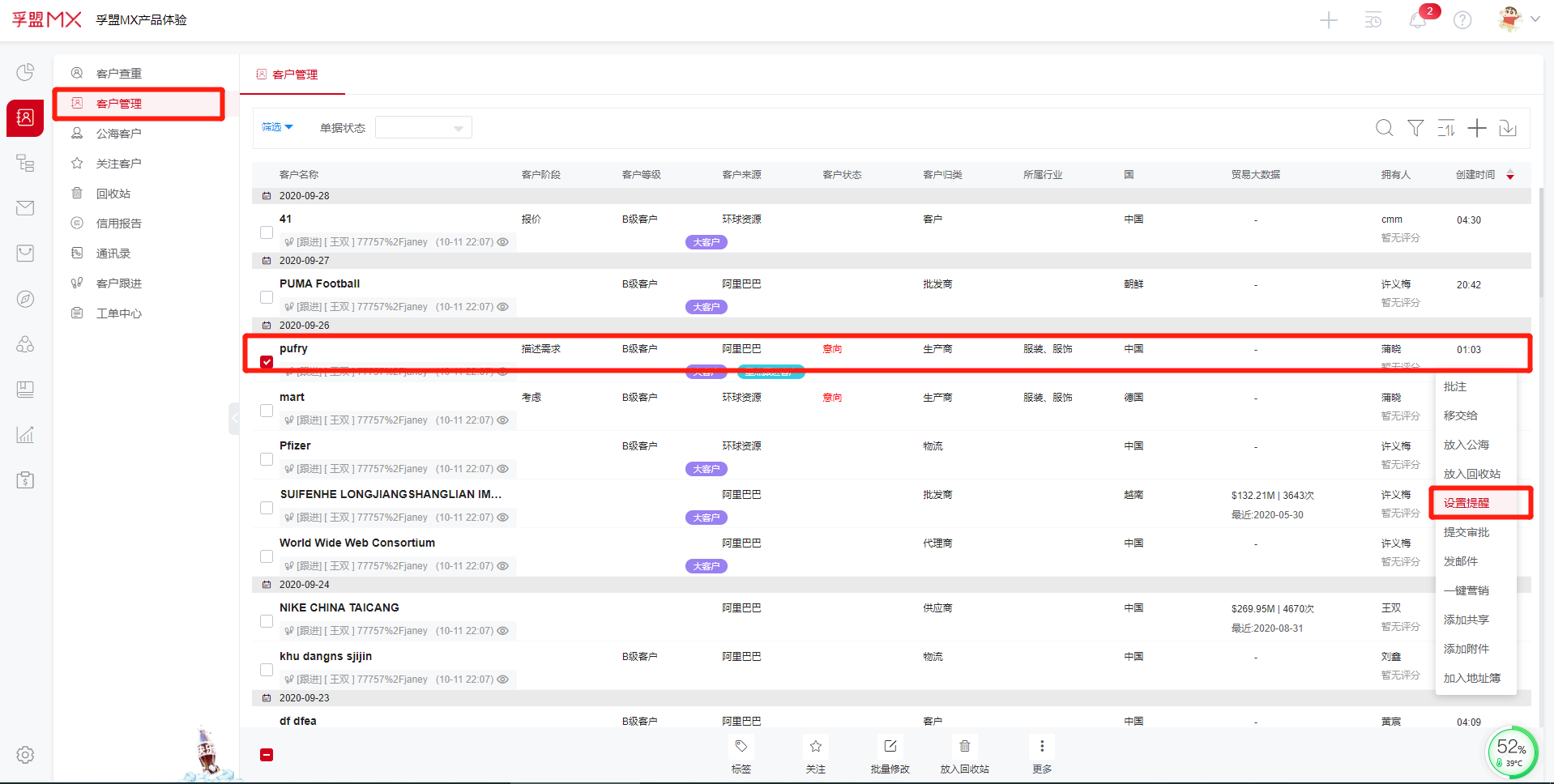Click 放入回收站 trash icon in bottom bar

(x=964, y=746)
